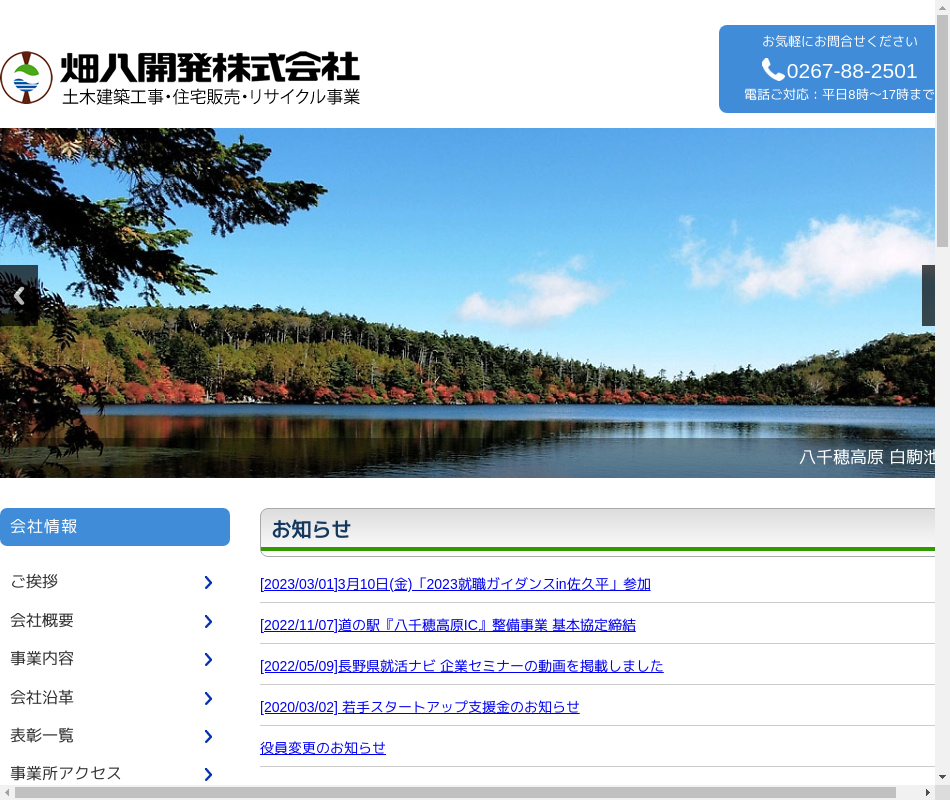Viewport: 950px width, 800px height.
Task: Show previous slide with left arrow
Action: 18,296
